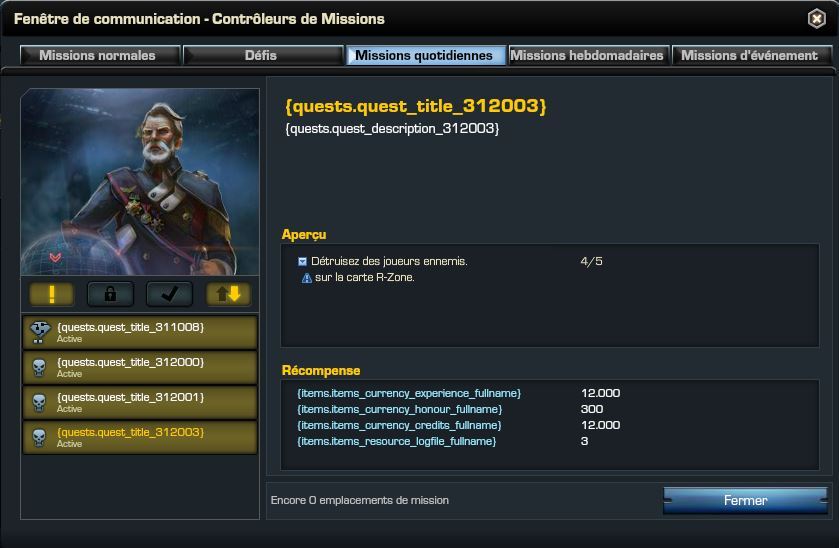Click the warning triangle beside R-Zone condition
This screenshot has height=548, width=839.
[307, 278]
